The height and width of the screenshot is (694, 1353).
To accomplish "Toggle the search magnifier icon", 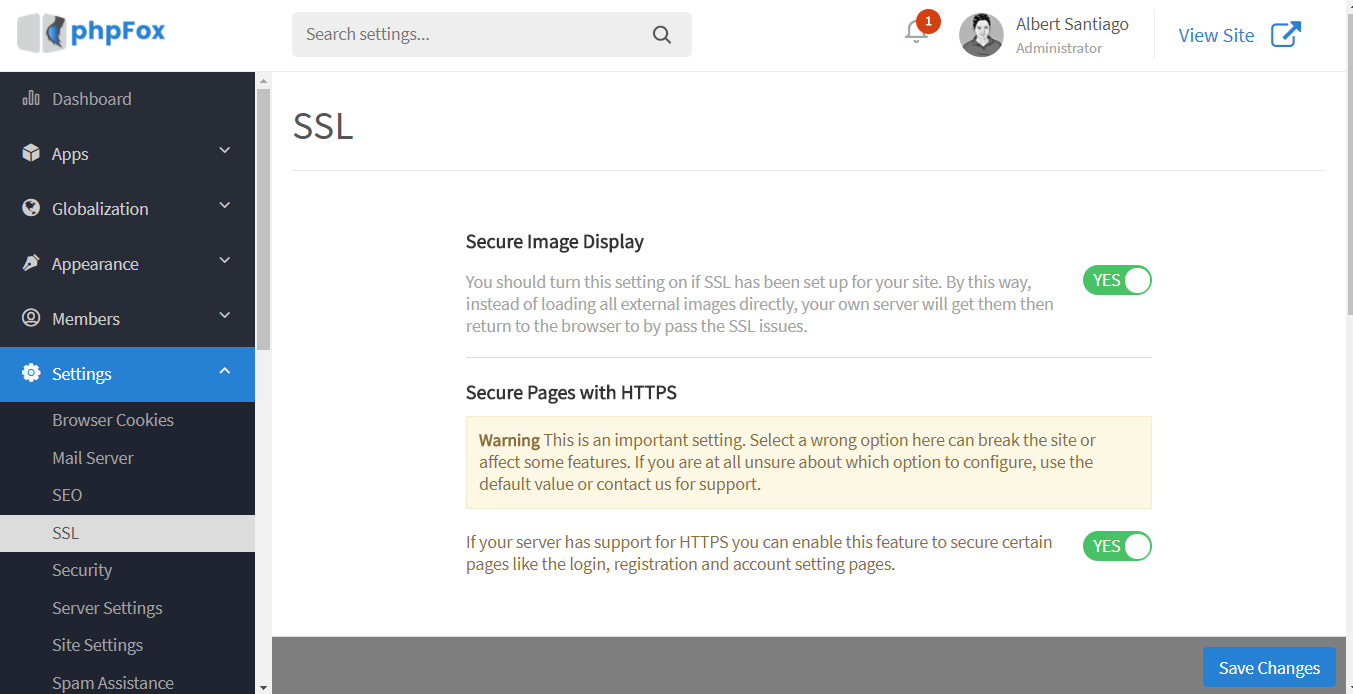I will coord(662,34).
